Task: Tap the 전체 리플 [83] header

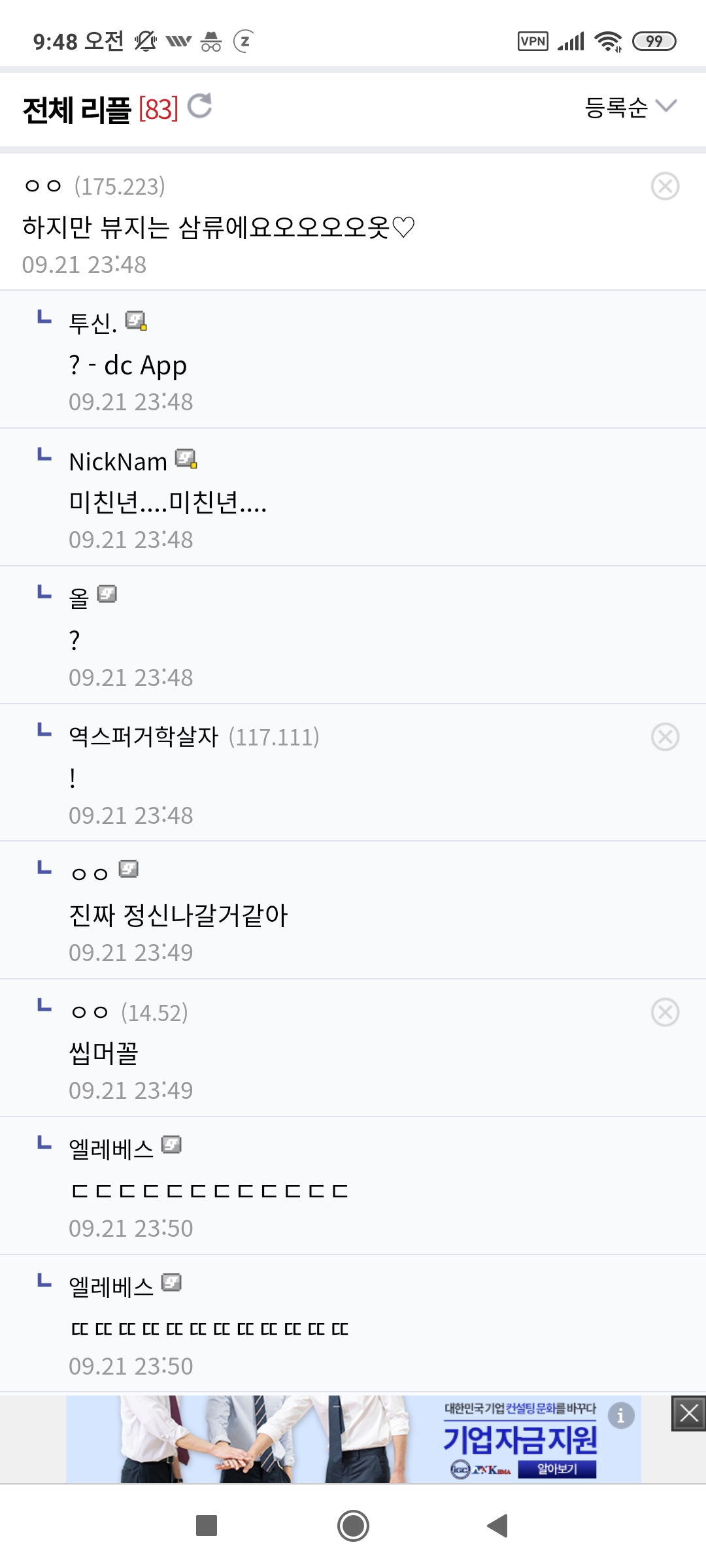Action: click(100, 109)
